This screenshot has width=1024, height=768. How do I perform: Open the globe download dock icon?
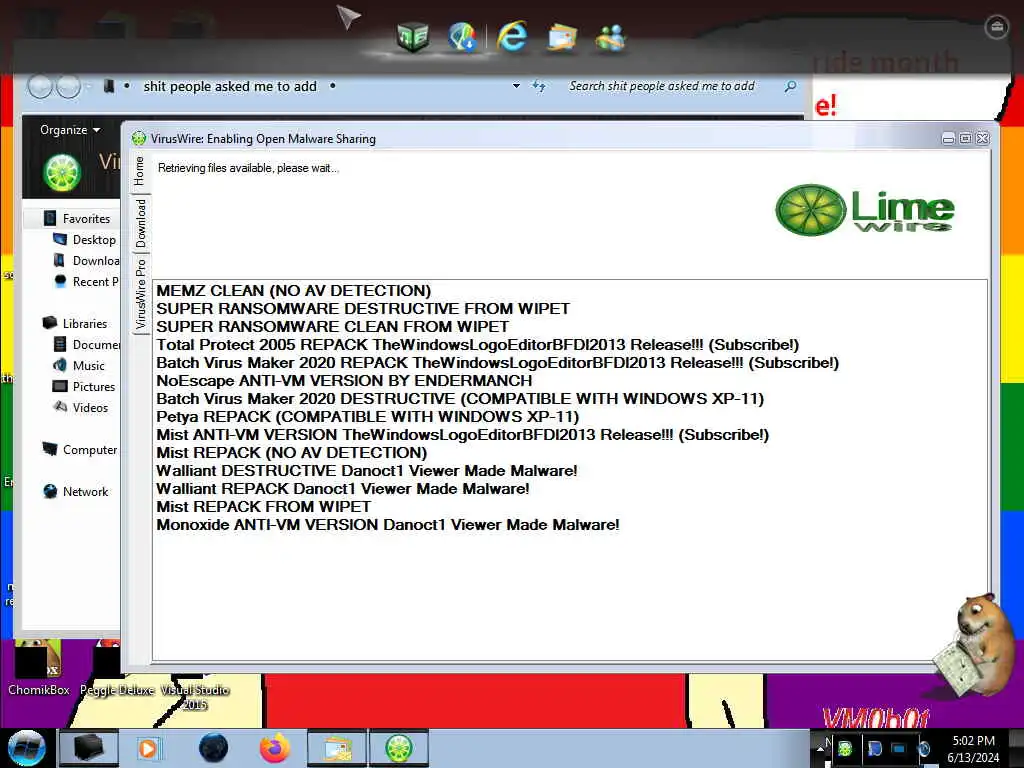(462, 37)
